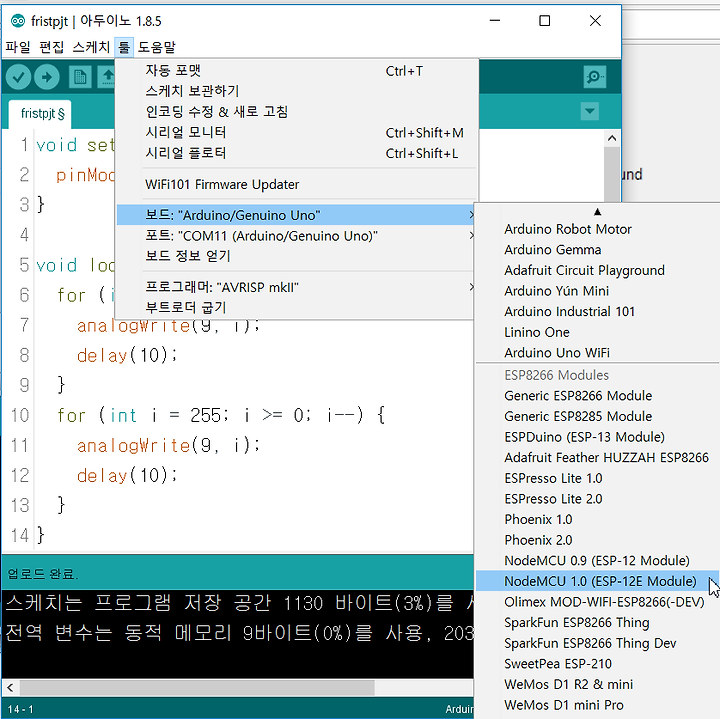720x719 pixels.
Task: Click 부트로더 굽기 entry
Action: click(x=295, y=307)
